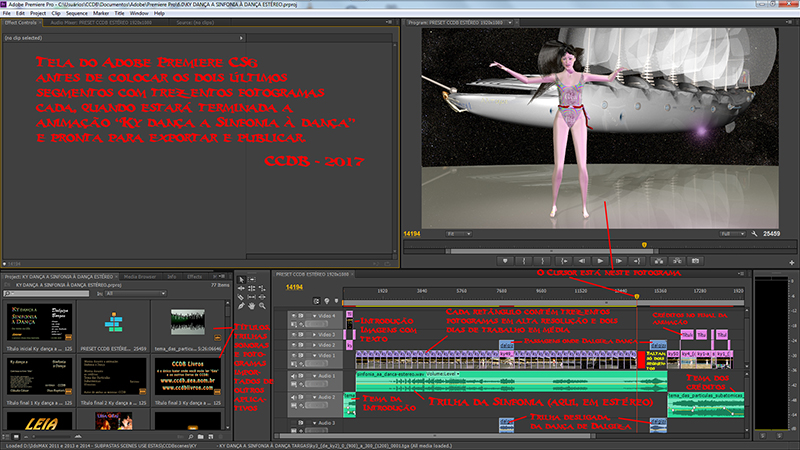800x450 pixels.
Task: Open Program monitor settings wrench
Action: coord(755,234)
